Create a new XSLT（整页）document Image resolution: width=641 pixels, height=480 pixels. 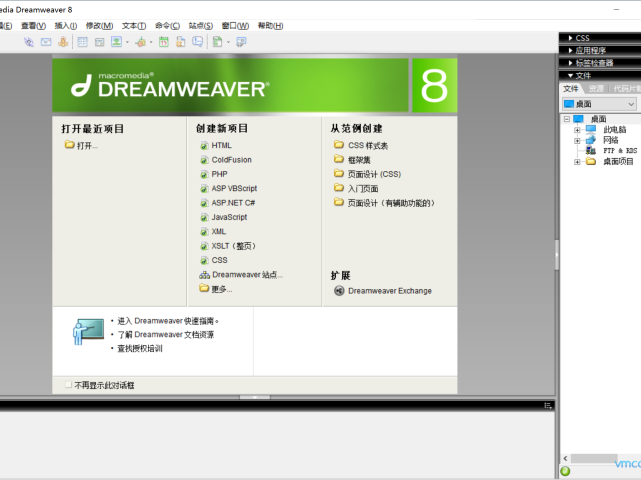click(x=233, y=246)
